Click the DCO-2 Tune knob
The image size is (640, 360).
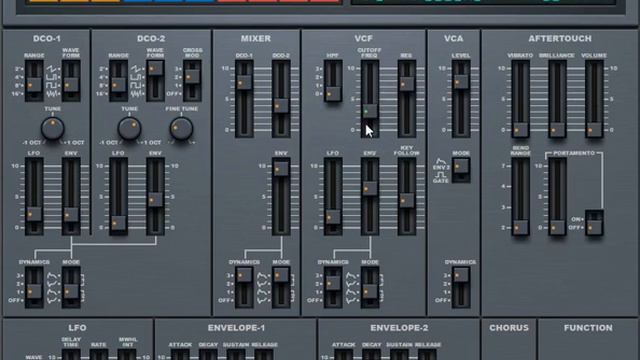click(129, 128)
